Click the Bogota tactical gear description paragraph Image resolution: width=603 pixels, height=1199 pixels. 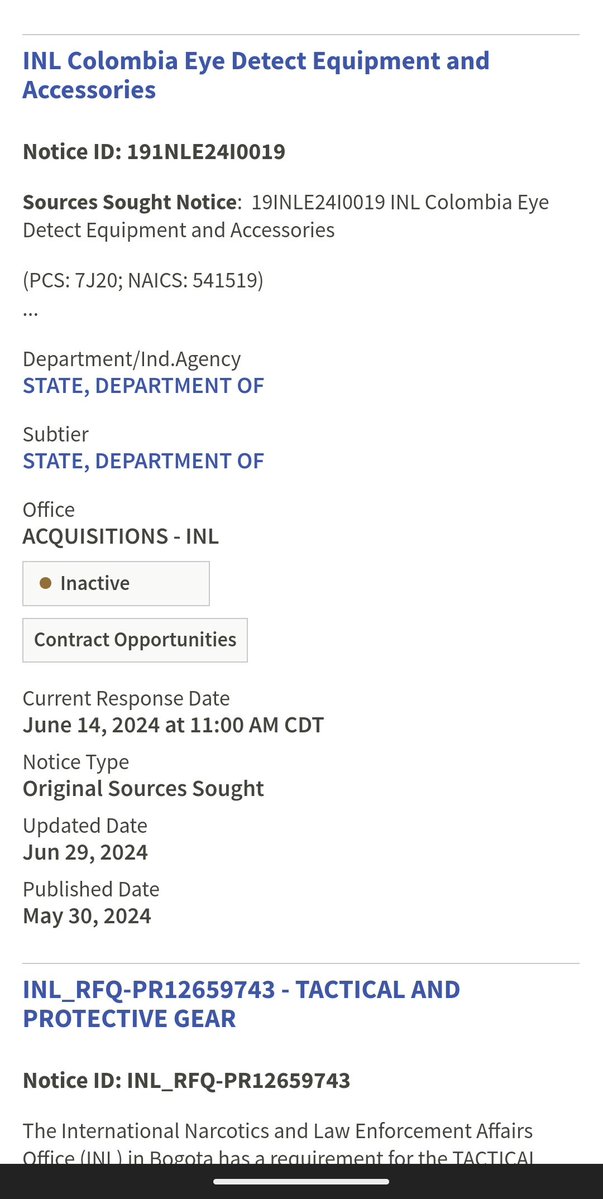tap(278, 1145)
